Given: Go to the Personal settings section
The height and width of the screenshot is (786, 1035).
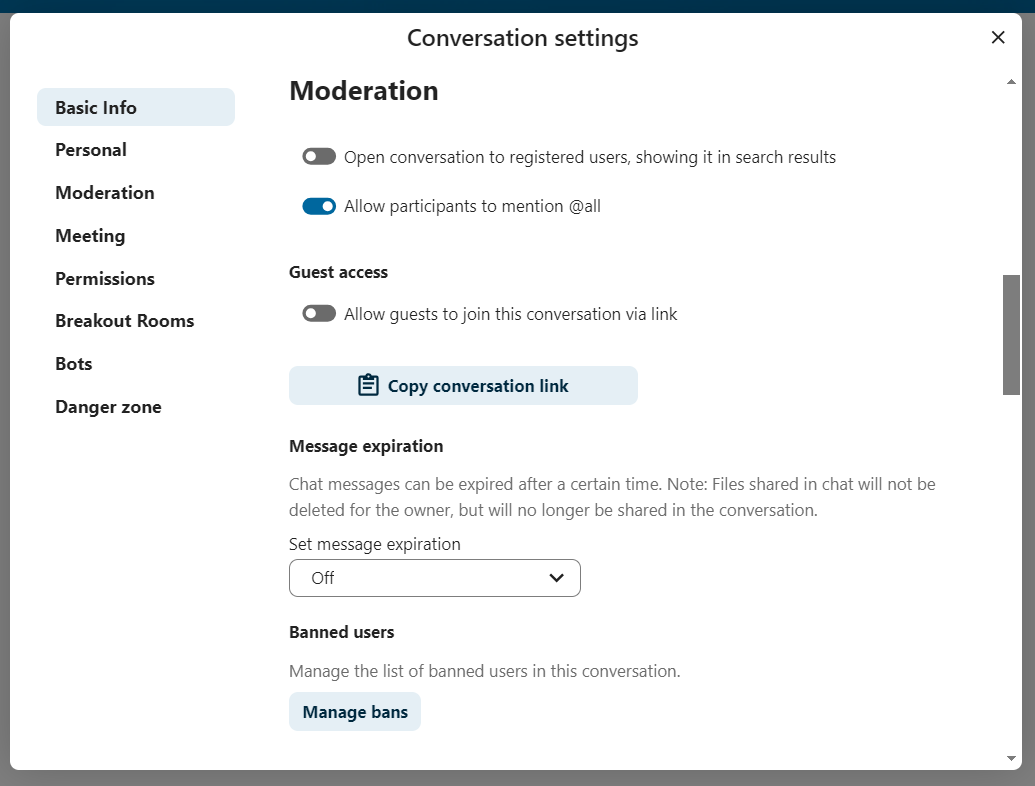Looking at the screenshot, I should (x=91, y=150).
